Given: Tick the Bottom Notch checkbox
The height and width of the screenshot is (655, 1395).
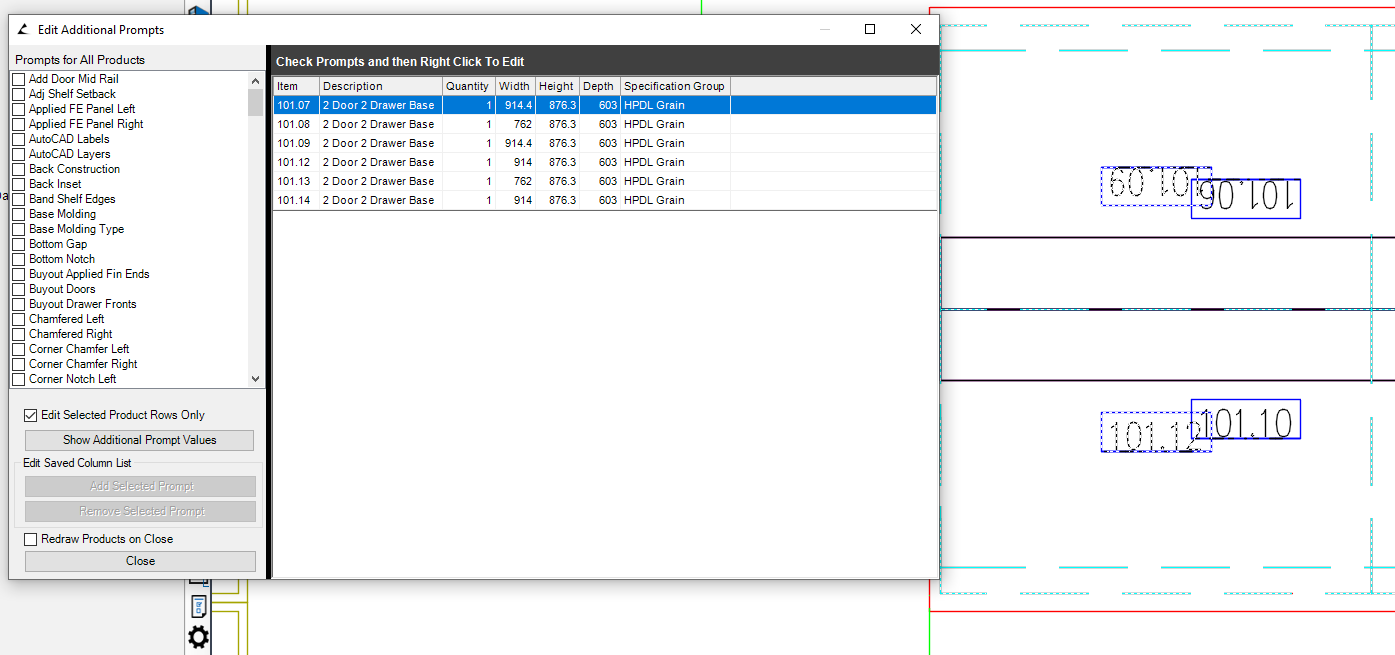Looking at the screenshot, I should [18, 259].
